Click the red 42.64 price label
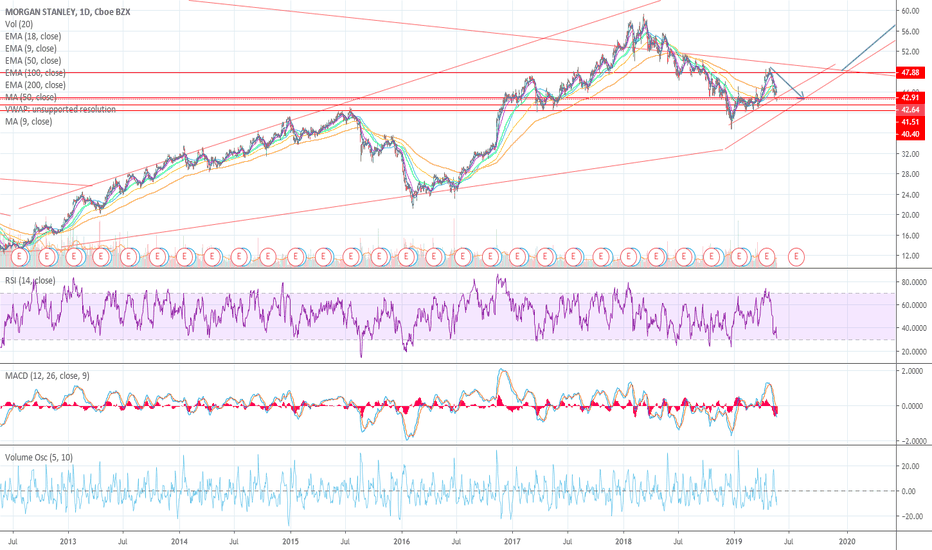Image resolution: width=932 pixels, height=550 pixels. 910,110
